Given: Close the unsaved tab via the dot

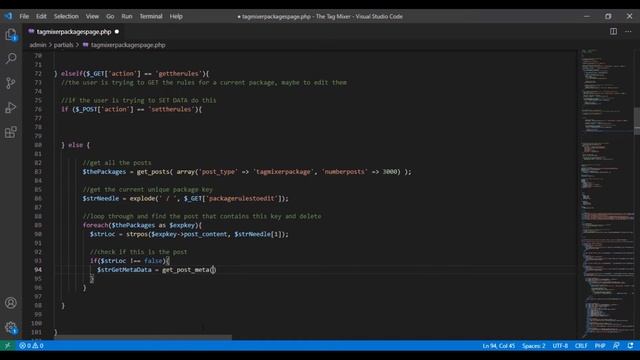Looking at the screenshot, I should pos(117,31).
